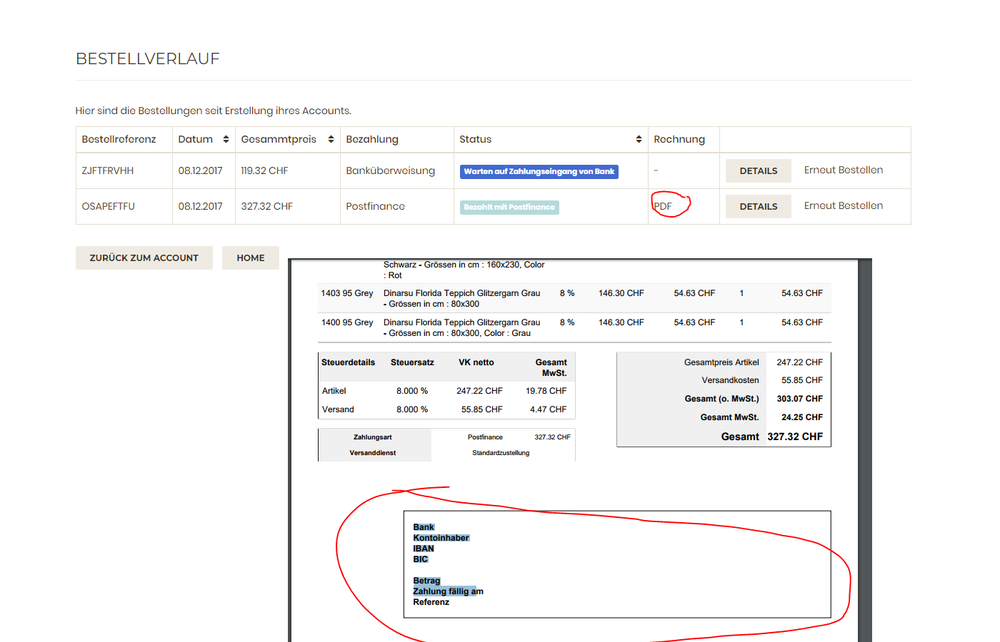Select order reference ZJFTFRVHH
This screenshot has height=642, width=1000.
108,171
